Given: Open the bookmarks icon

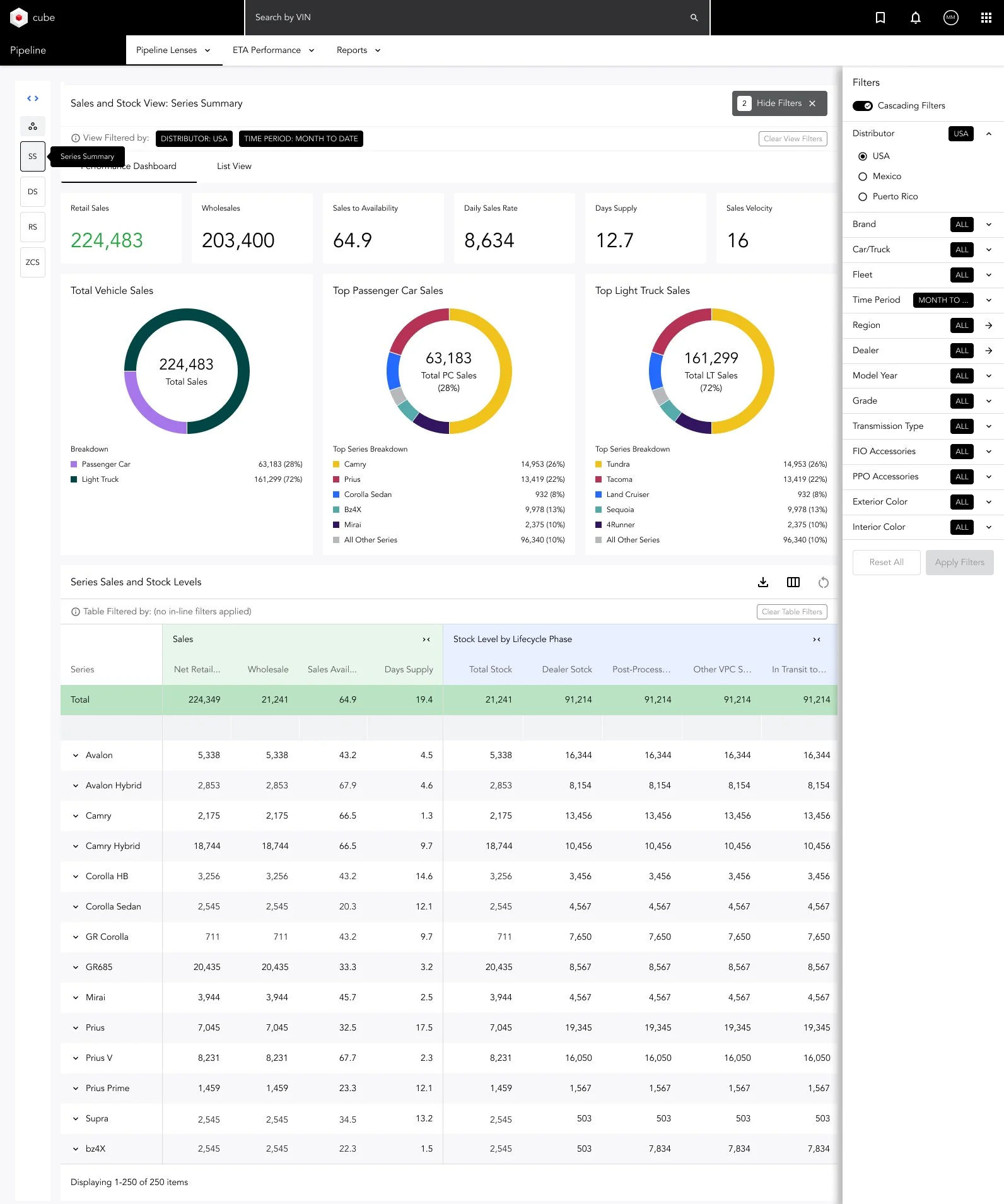Looking at the screenshot, I should point(880,18).
